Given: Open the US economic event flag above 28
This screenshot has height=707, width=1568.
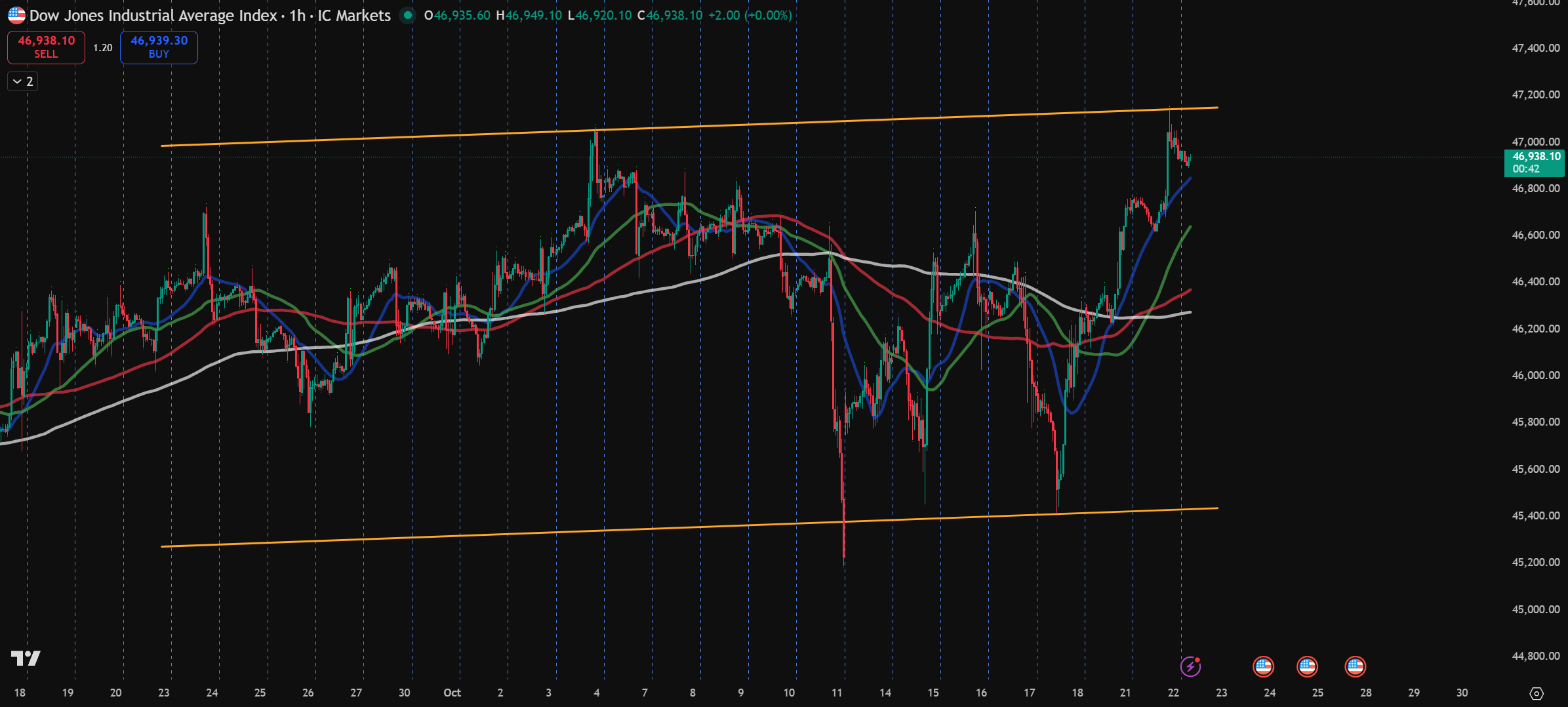Looking at the screenshot, I should point(1355,666).
